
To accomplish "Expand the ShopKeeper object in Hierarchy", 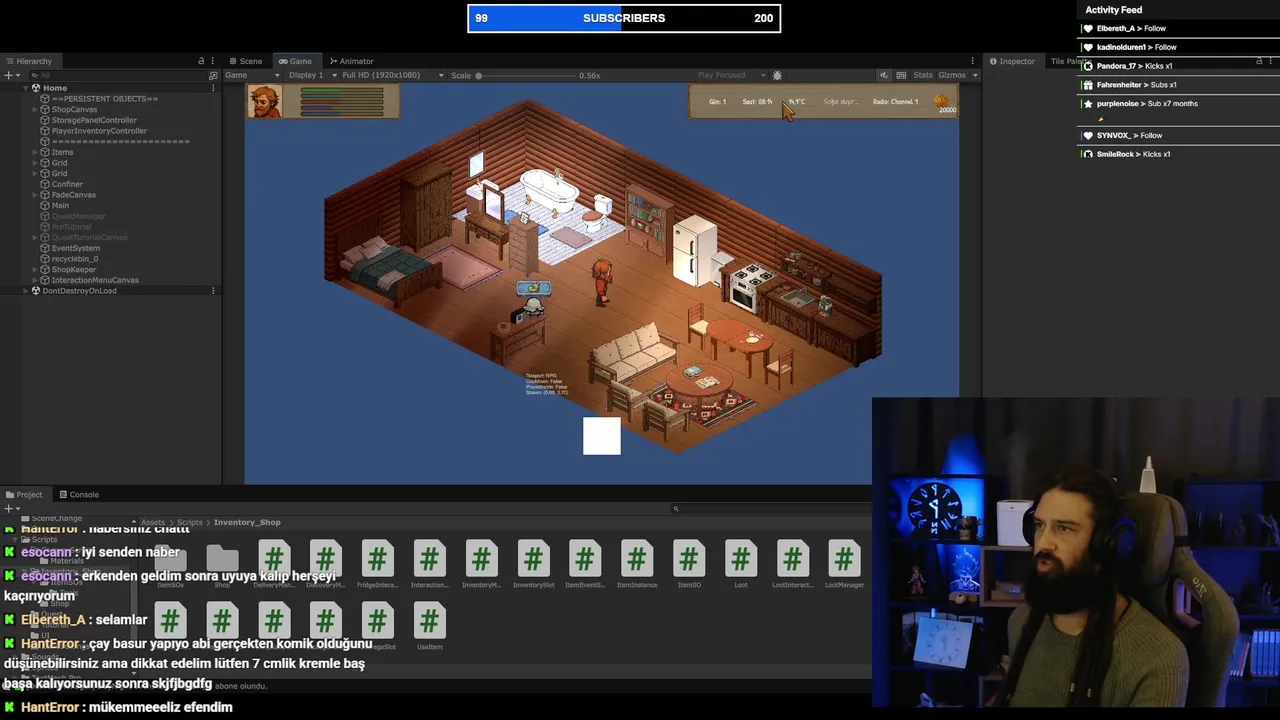I will pyautogui.click(x=35, y=270).
